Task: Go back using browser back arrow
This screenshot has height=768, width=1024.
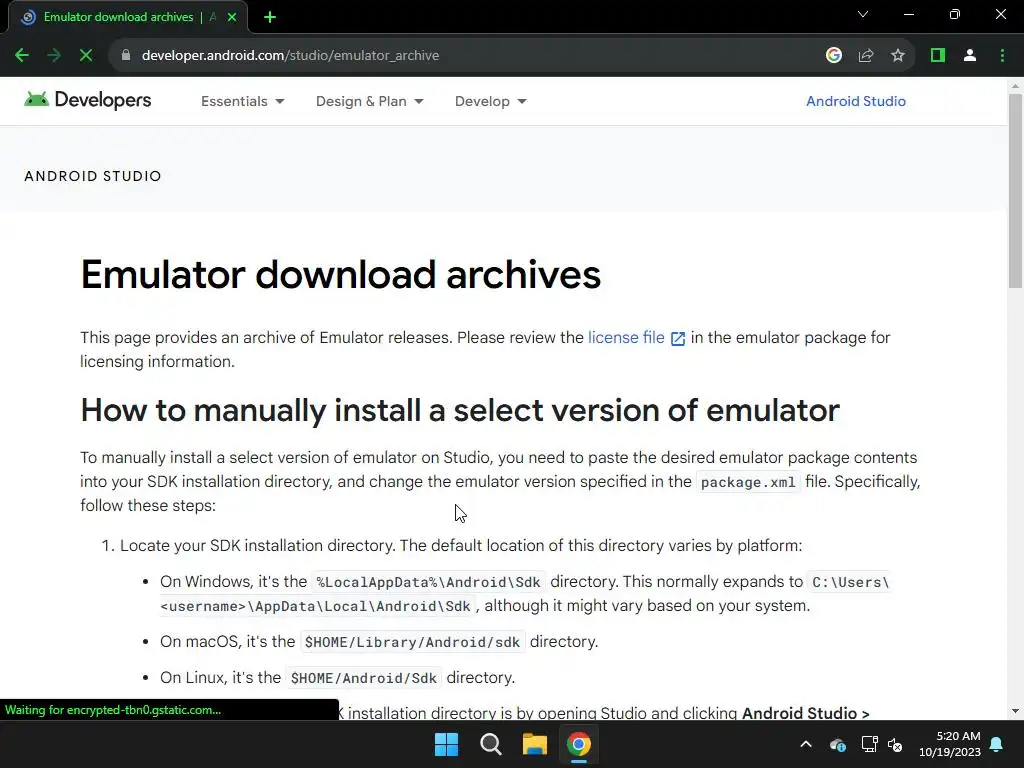Action: tap(22, 56)
